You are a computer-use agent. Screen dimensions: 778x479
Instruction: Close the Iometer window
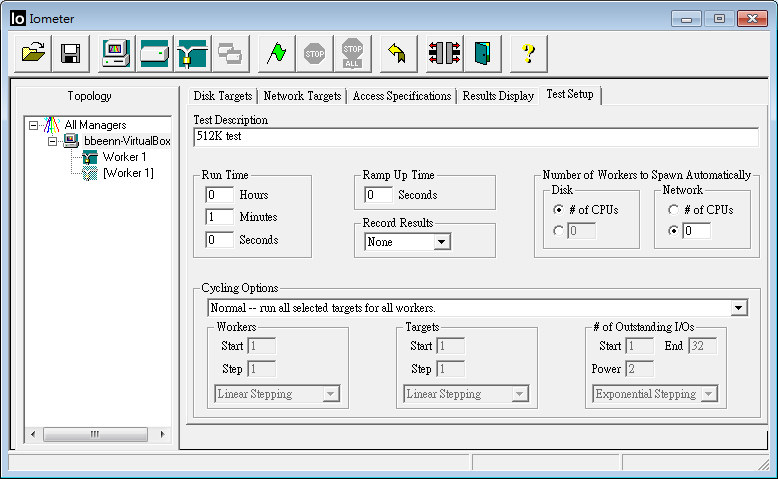(752, 19)
